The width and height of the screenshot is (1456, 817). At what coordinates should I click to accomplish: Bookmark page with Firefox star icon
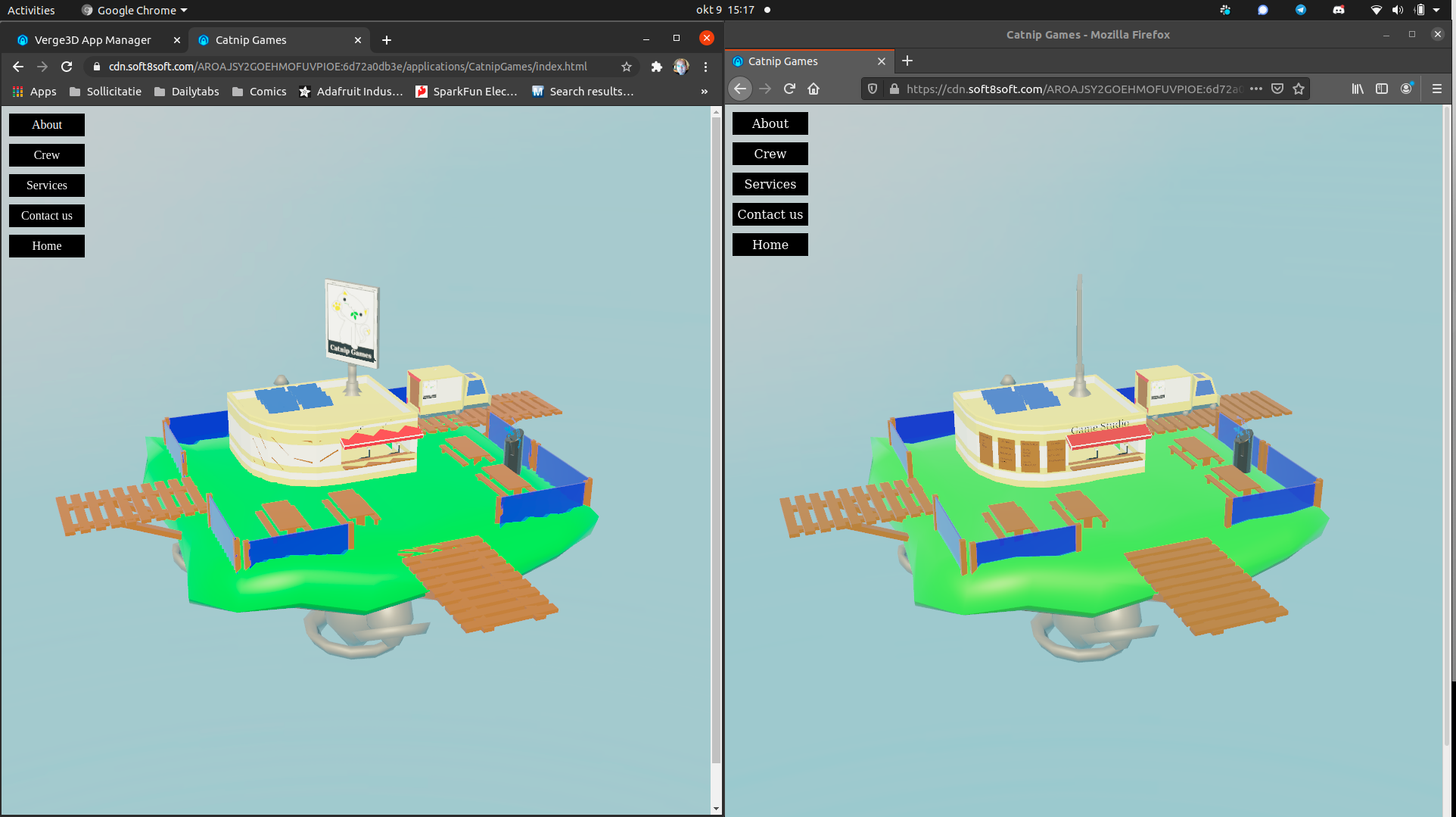click(1299, 89)
